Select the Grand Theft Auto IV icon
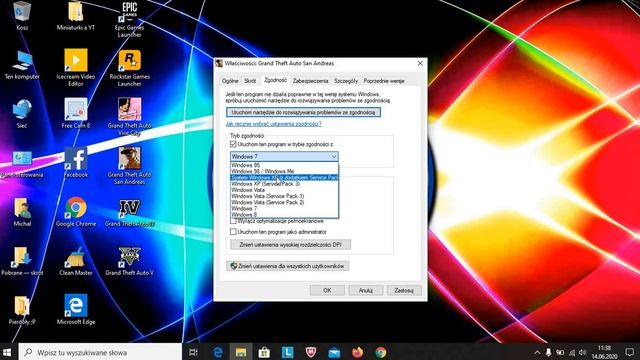The width and height of the screenshot is (640, 360). click(129, 213)
